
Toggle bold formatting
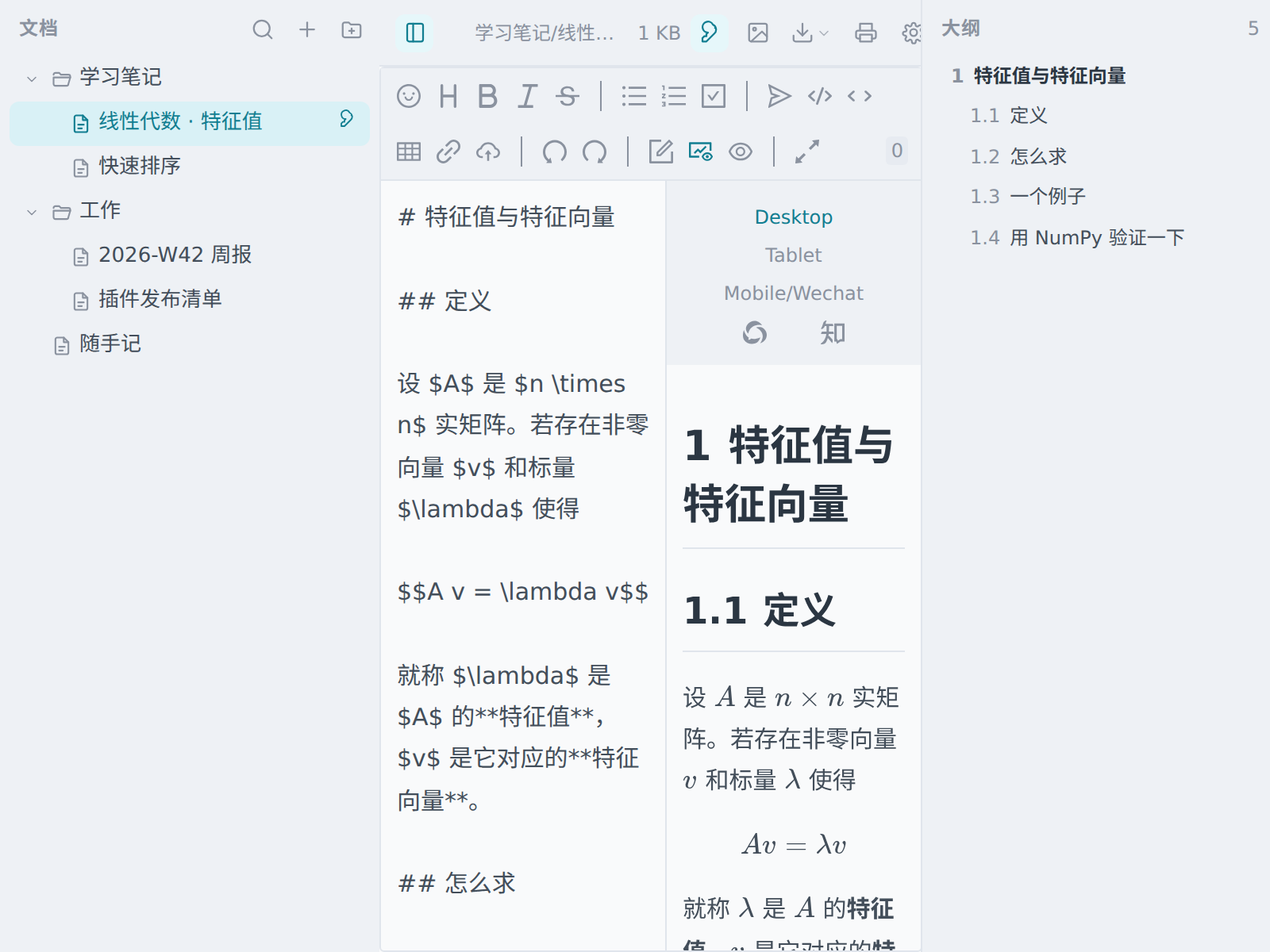pos(487,96)
